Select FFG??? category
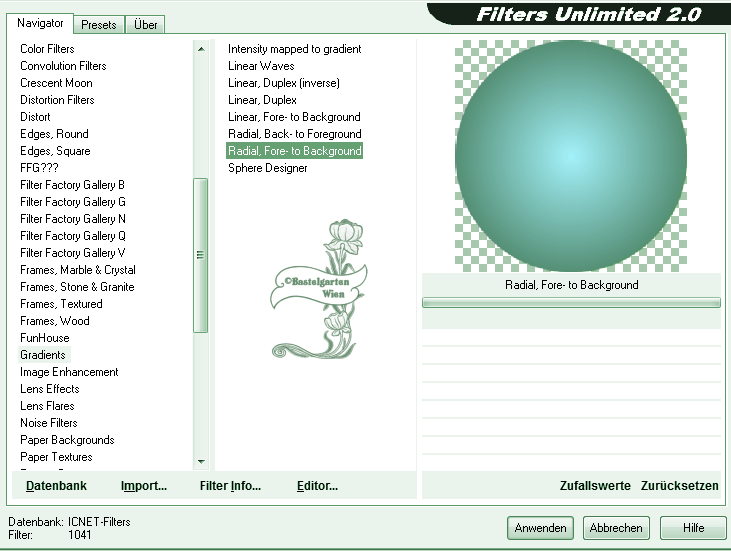Screen dimensions: 731x551 (39, 168)
